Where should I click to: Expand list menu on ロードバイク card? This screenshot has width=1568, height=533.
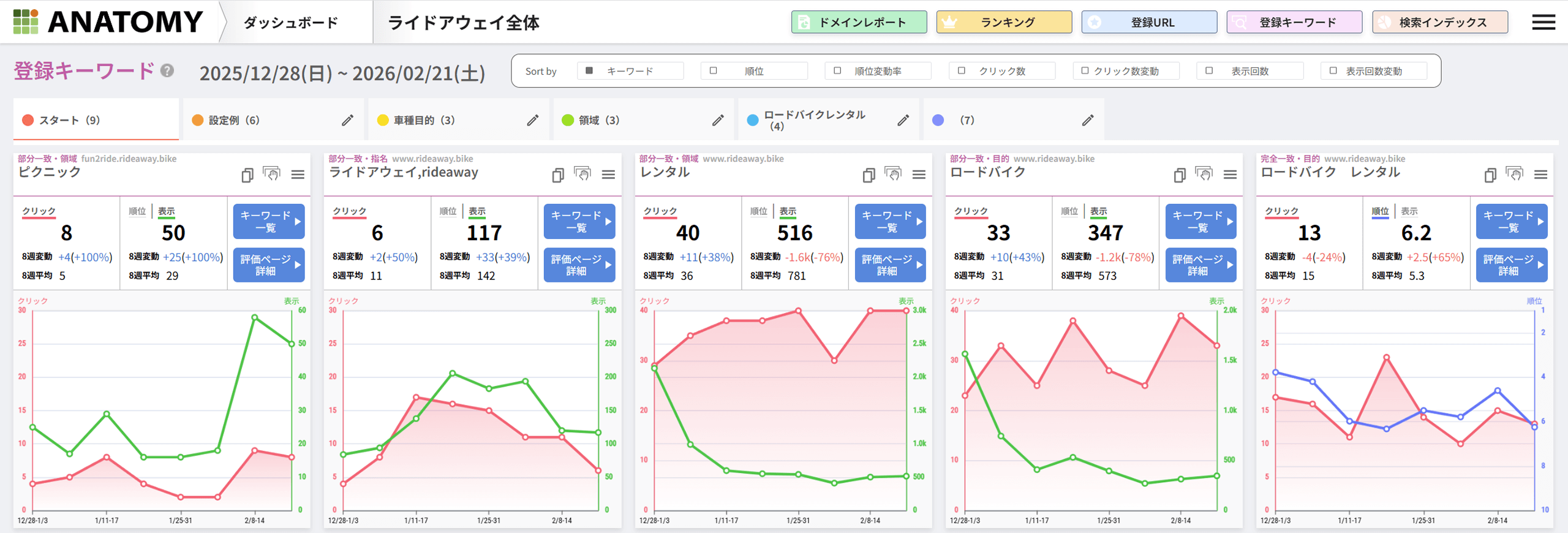(x=1230, y=175)
